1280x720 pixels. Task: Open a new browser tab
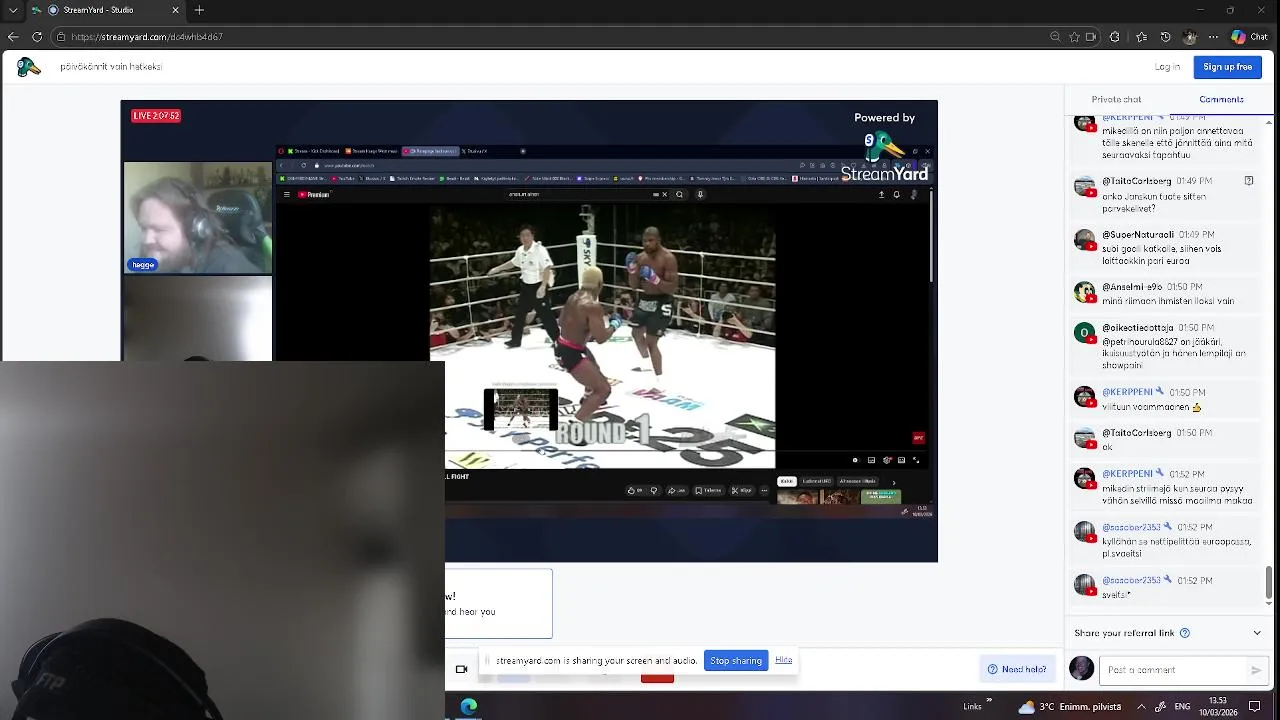click(199, 10)
